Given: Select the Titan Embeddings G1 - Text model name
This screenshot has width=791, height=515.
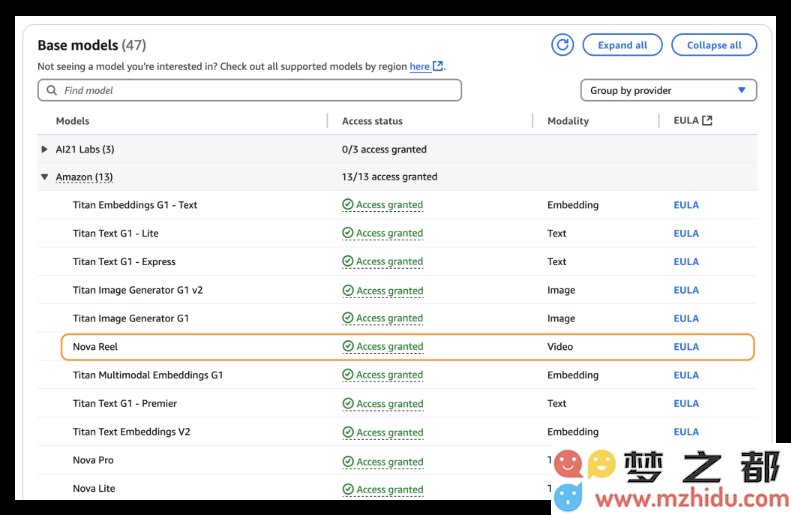Looking at the screenshot, I should (x=135, y=205).
